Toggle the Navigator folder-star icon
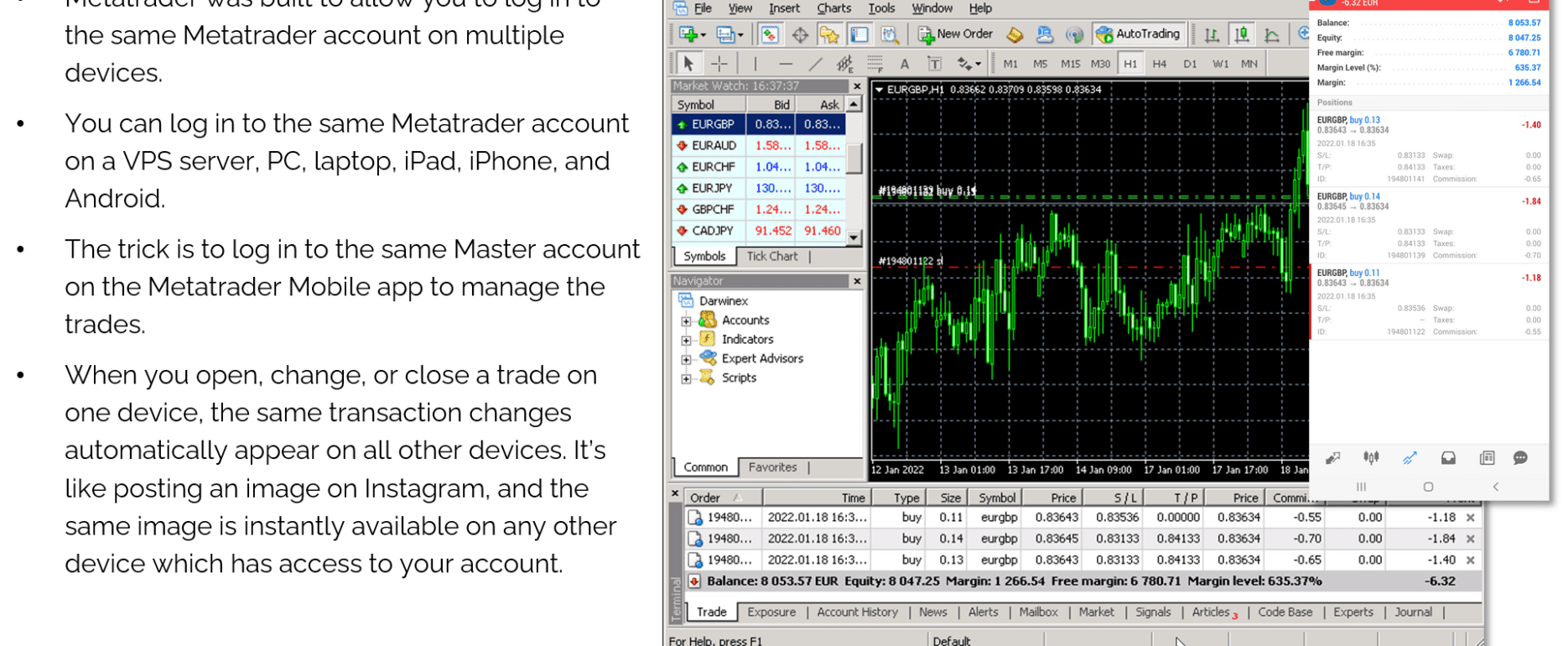Image resolution: width=1568 pixels, height=646 pixels. [829, 34]
